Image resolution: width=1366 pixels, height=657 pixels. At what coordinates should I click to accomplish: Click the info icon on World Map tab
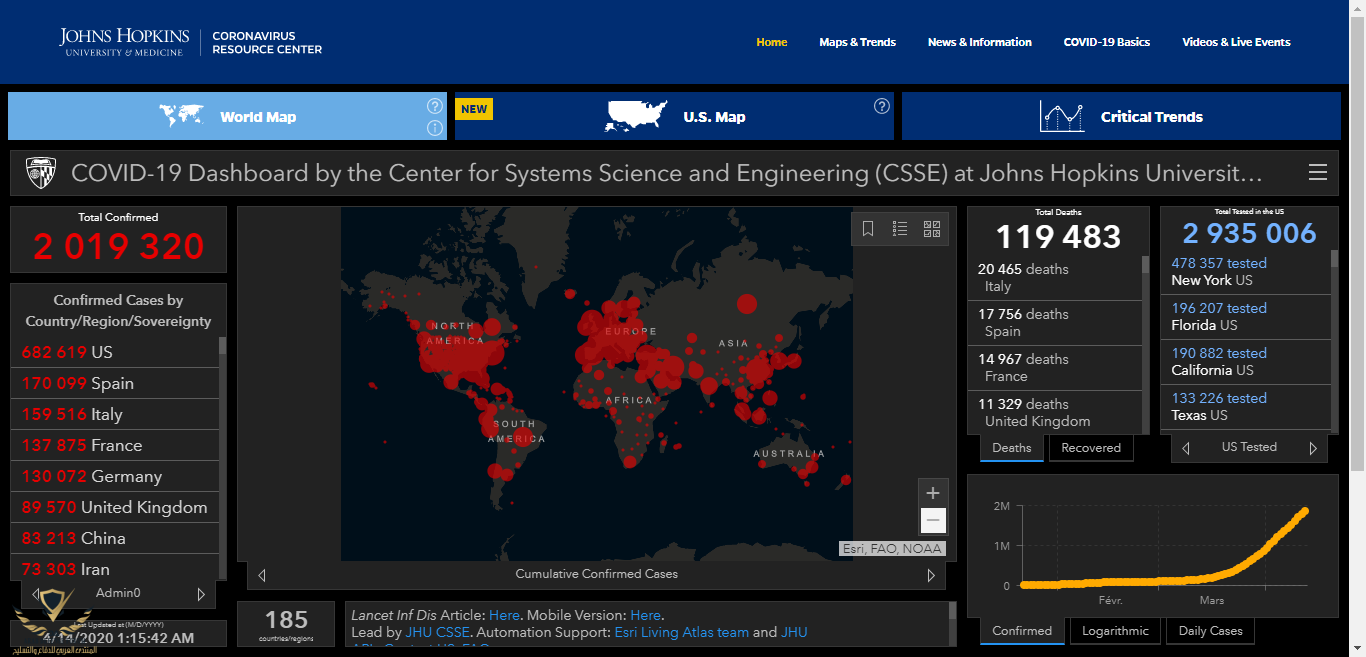tap(435, 127)
